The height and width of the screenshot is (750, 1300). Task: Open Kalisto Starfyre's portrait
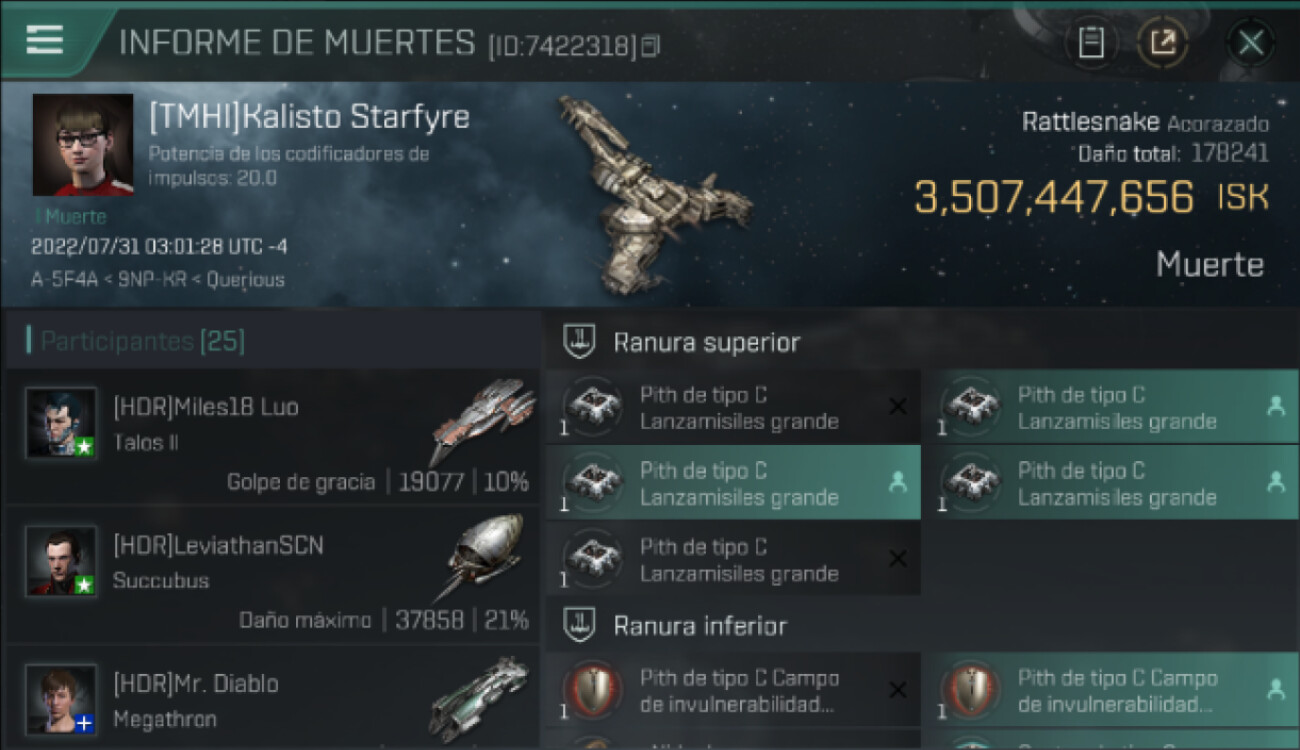click(83, 145)
